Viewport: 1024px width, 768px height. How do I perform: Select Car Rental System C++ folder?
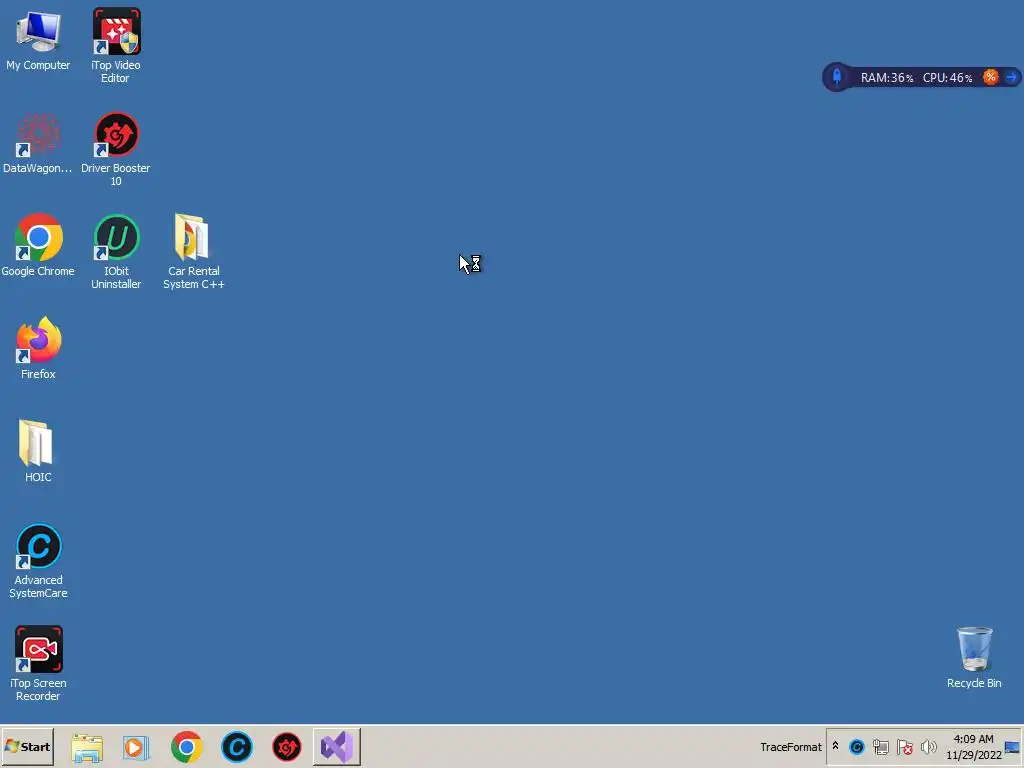193,252
